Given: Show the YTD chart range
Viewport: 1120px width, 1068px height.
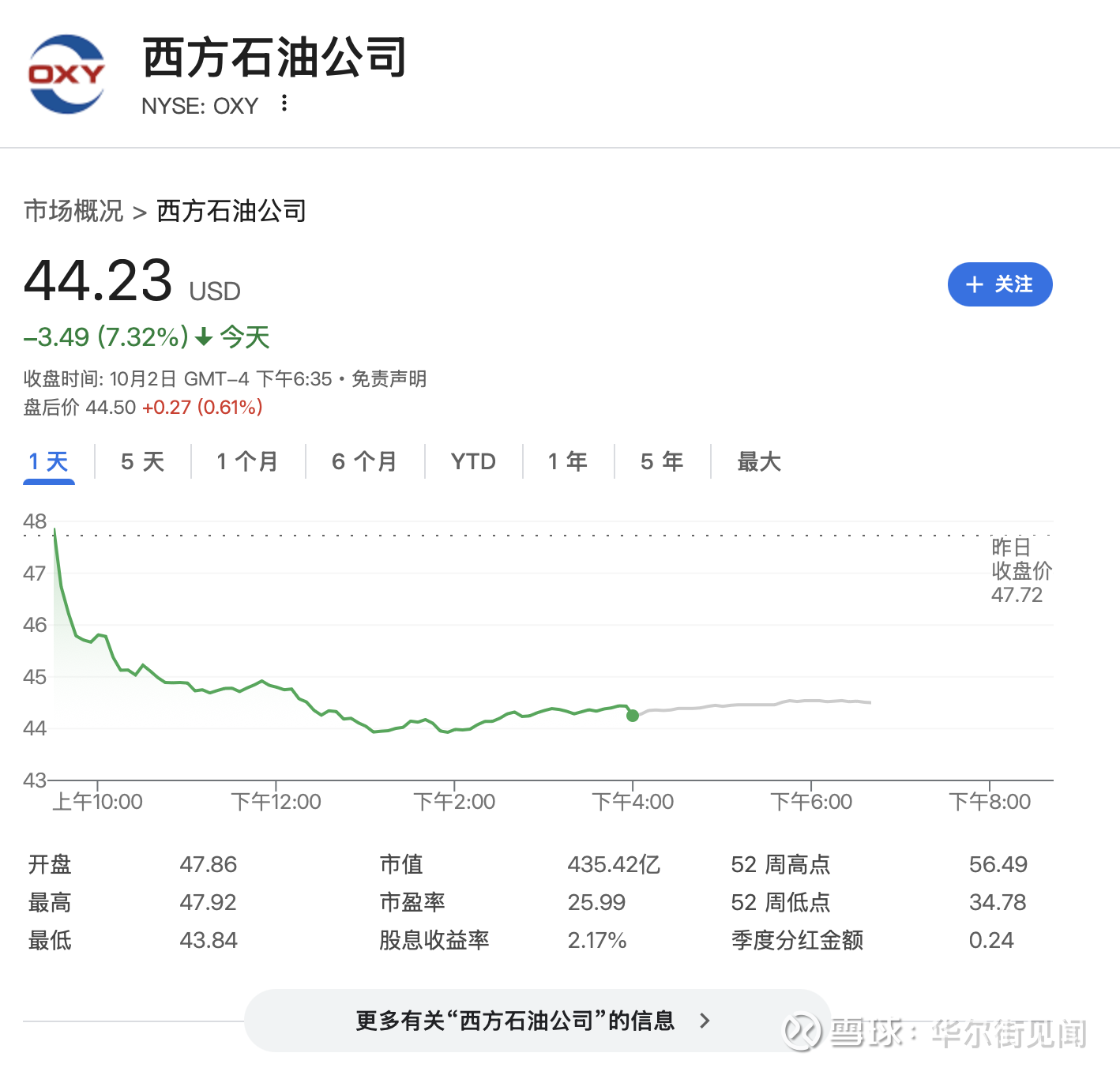Looking at the screenshot, I should point(473,461).
